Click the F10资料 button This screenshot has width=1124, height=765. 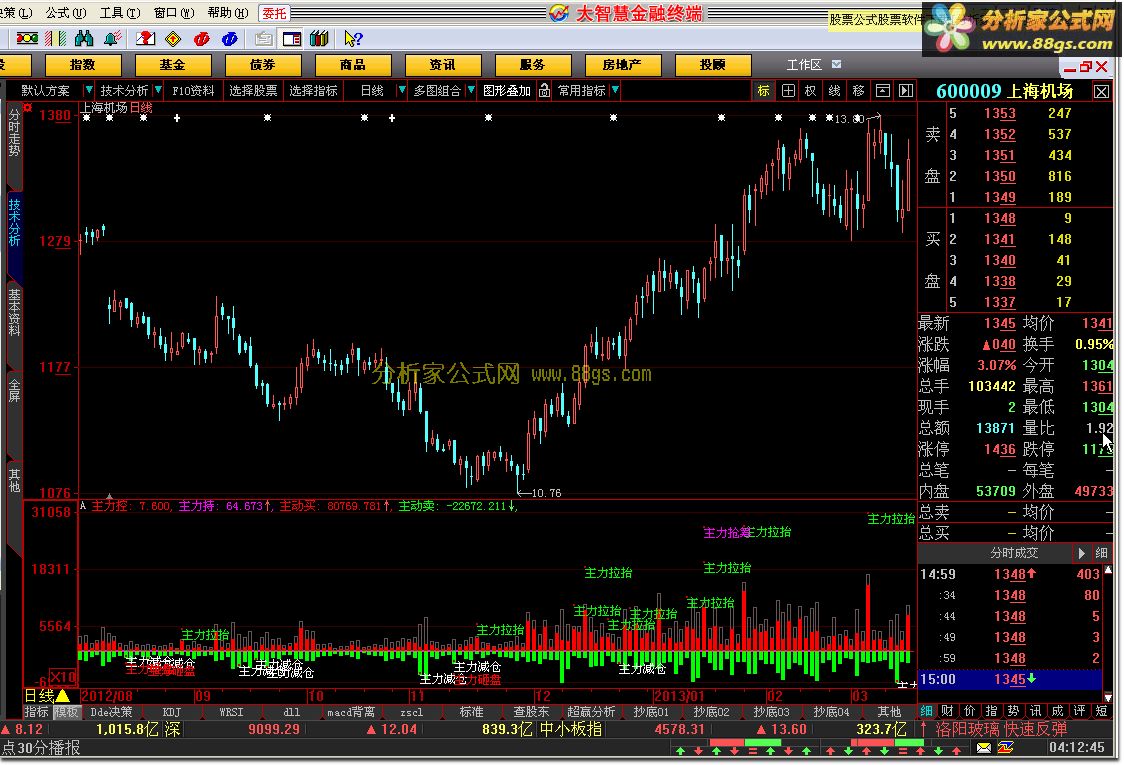[193, 90]
